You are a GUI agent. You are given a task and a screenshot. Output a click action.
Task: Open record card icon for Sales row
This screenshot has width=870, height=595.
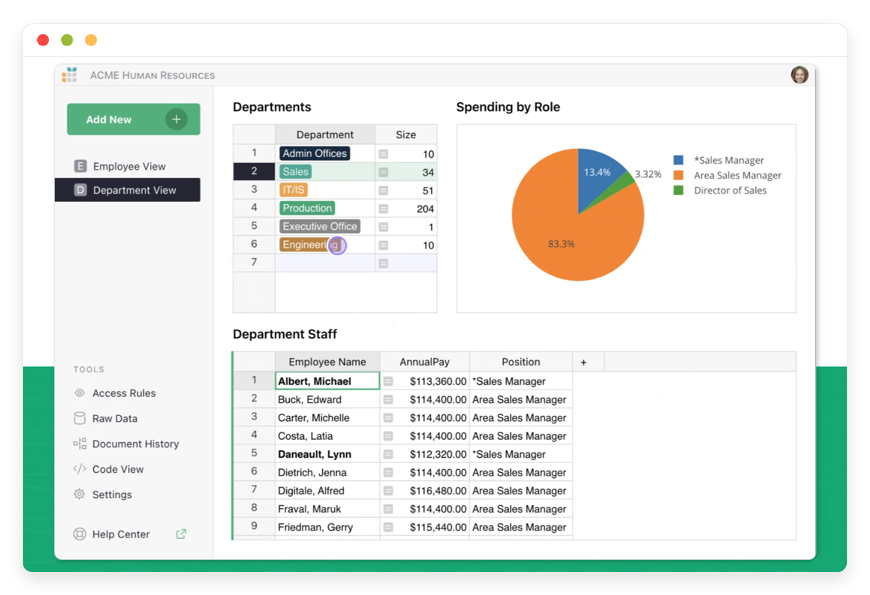(383, 172)
